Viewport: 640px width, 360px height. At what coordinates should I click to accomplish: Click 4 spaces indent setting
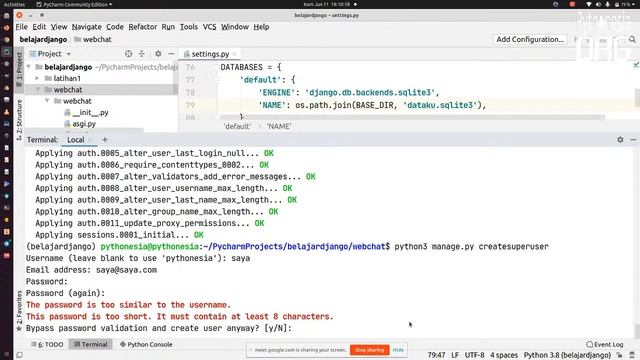pos(504,355)
